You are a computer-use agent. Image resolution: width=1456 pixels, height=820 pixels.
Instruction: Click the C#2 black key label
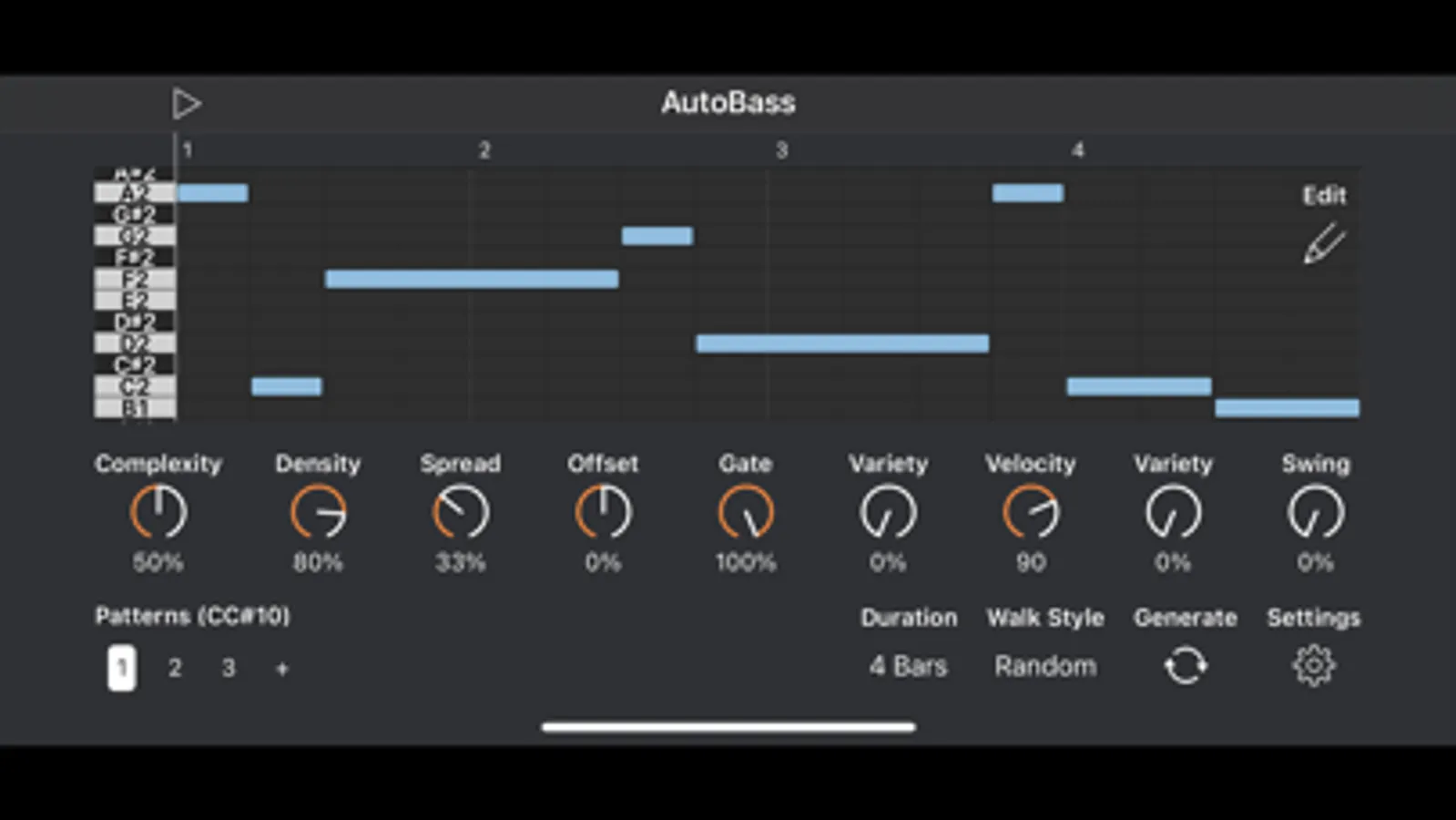click(135, 365)
